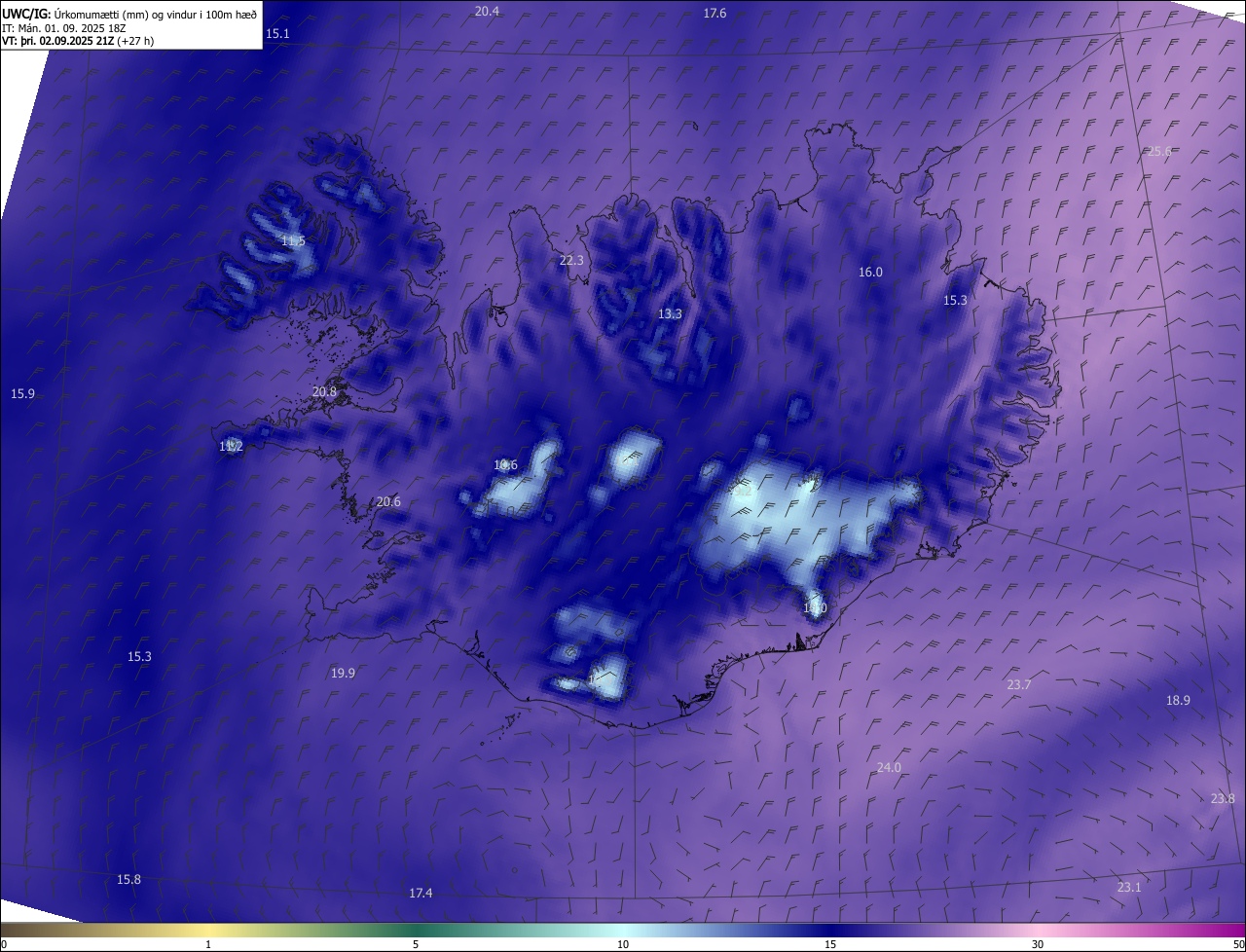1246x952 pixels.
Task: Click the 14.0 value label
Action: tap(815, 608)
